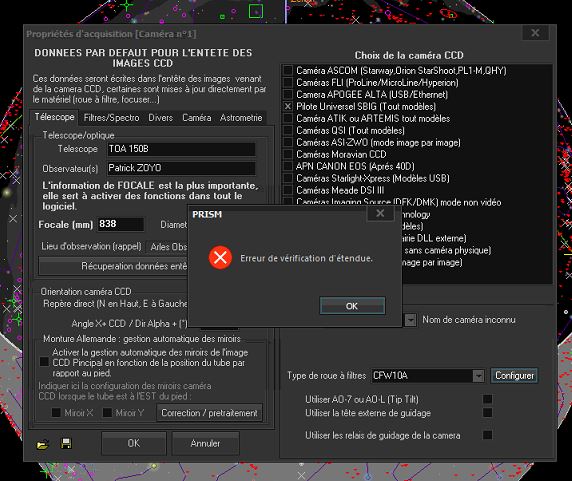Open the Astrometrie tab

pos(241,118)
